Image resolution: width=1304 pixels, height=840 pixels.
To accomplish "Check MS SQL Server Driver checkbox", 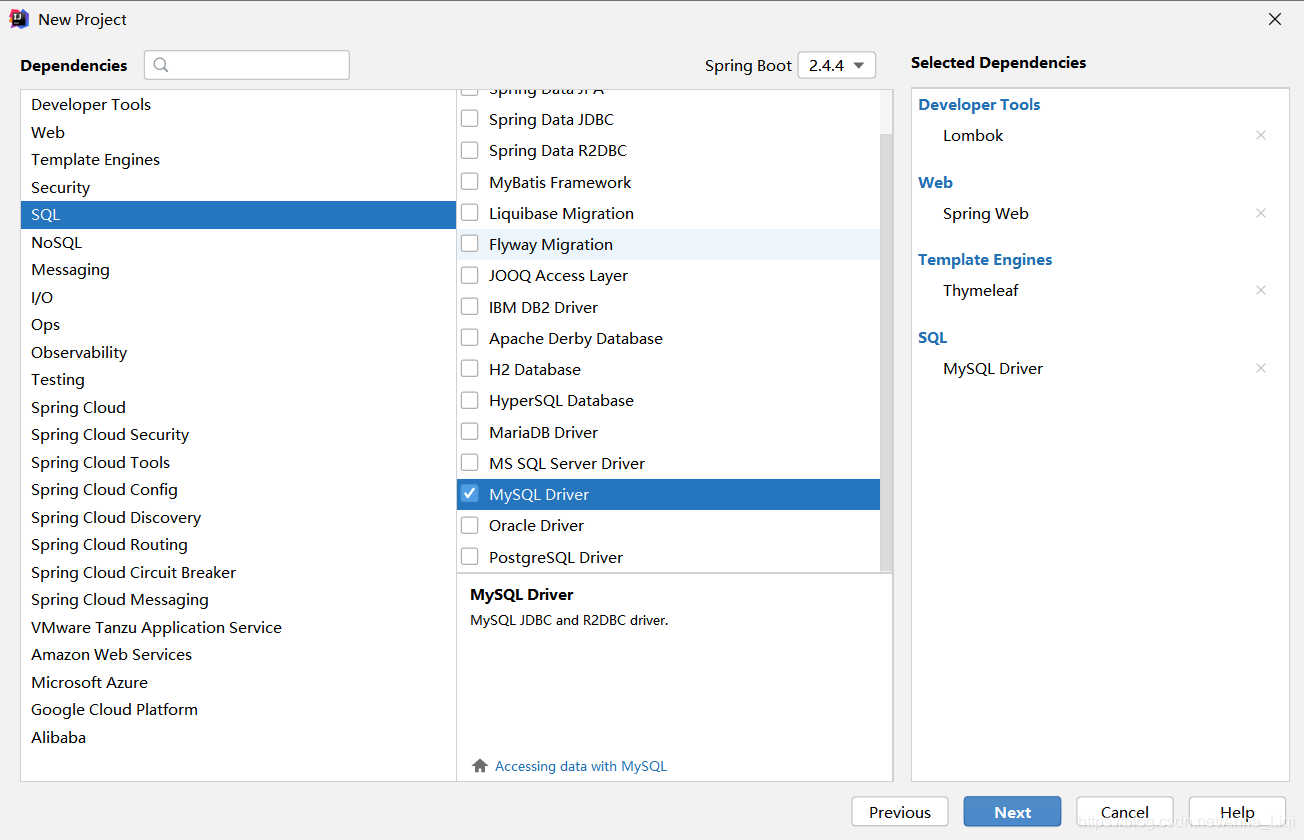I will [469, 463].
